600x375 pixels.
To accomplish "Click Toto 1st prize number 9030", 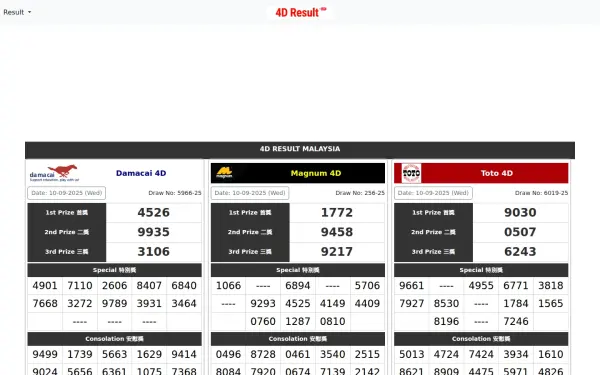I will [x=520, y=212].
